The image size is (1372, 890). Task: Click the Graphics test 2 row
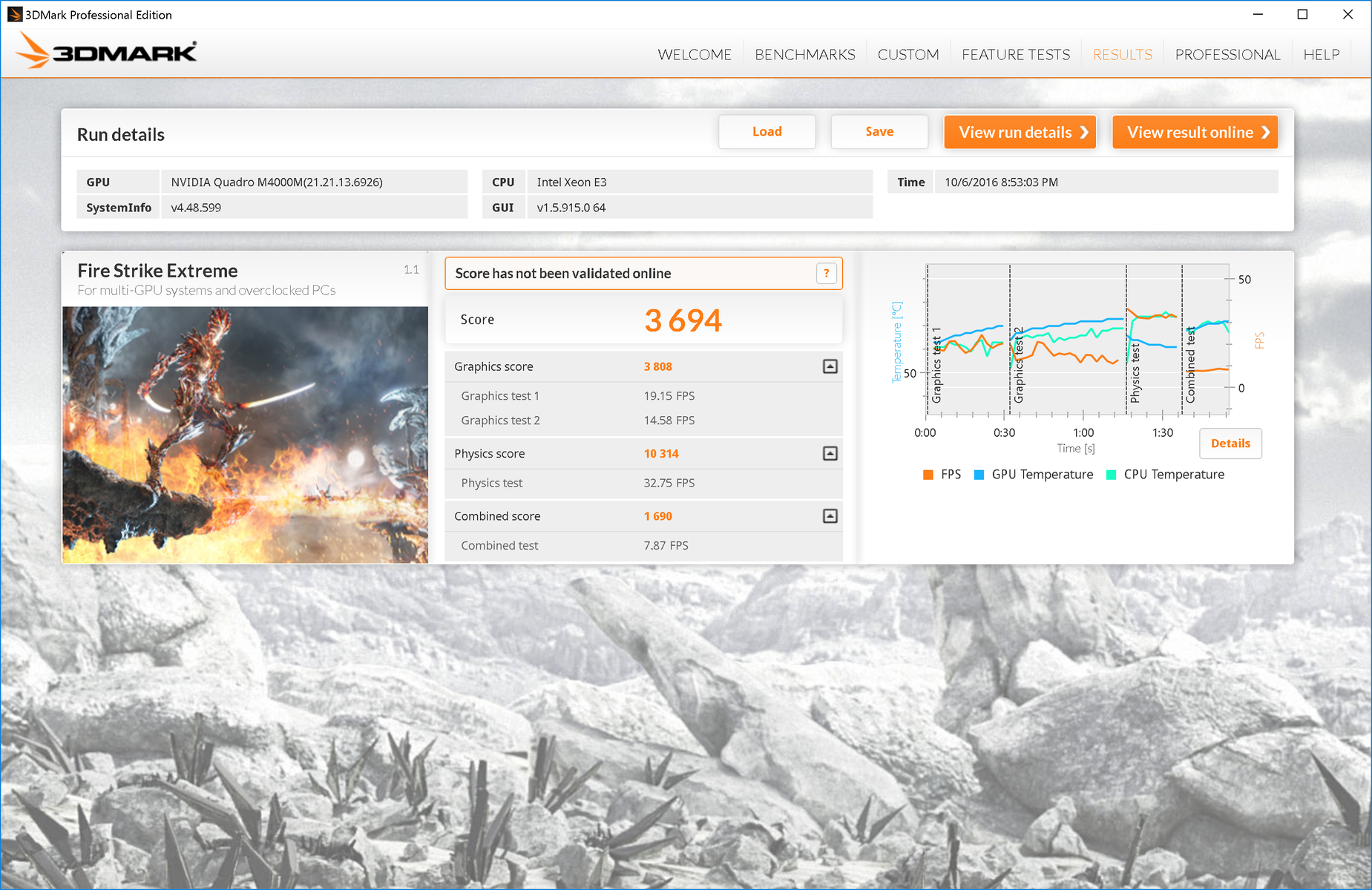(643, 421)
